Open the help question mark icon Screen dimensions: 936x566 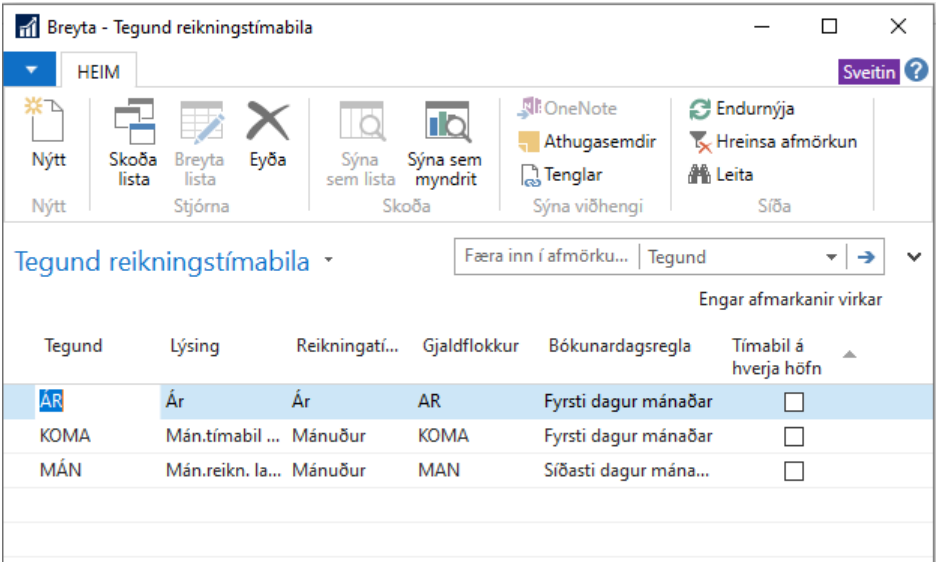point(917,72)
